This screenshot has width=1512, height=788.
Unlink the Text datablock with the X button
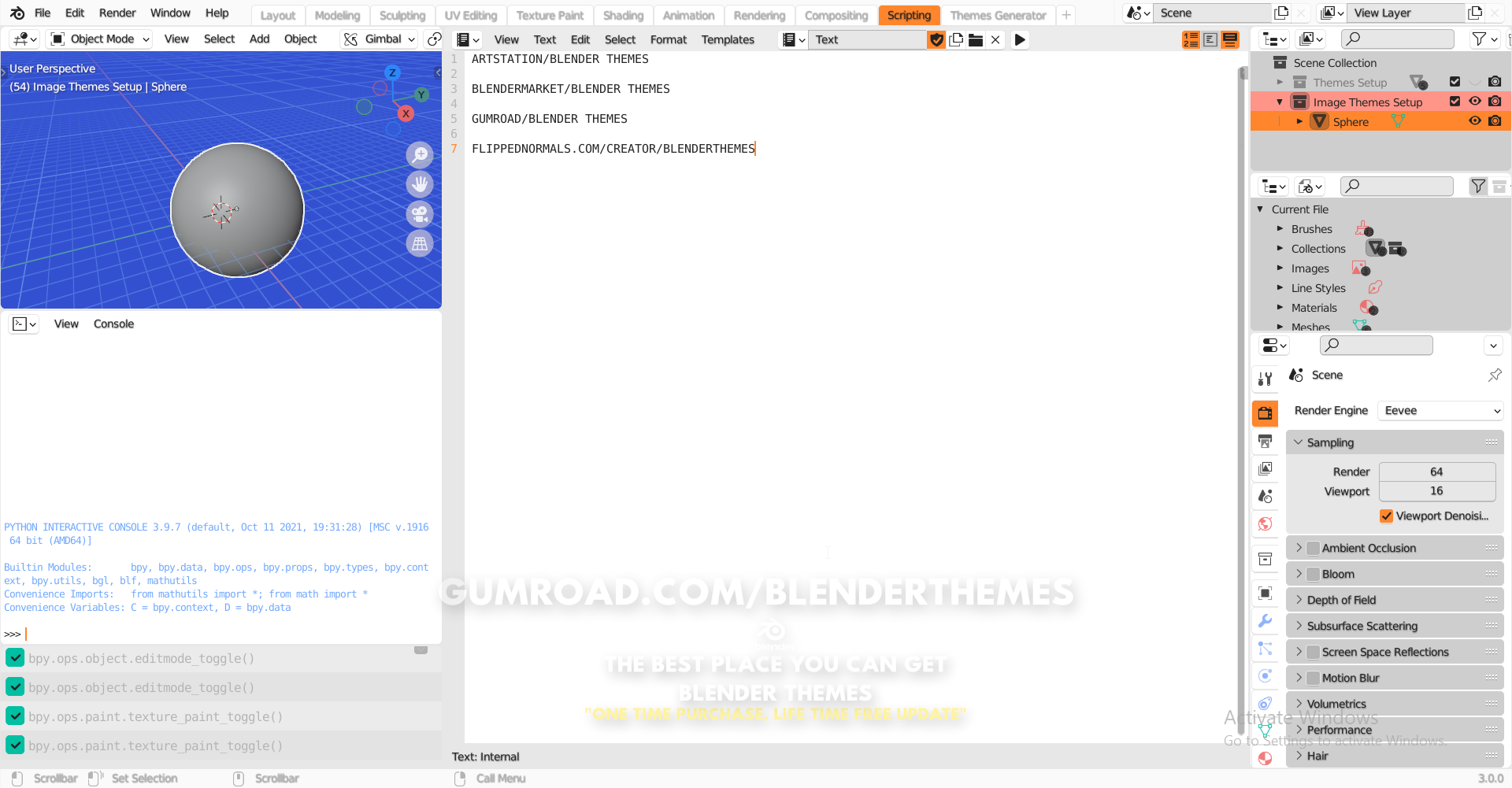coord(995,39)
